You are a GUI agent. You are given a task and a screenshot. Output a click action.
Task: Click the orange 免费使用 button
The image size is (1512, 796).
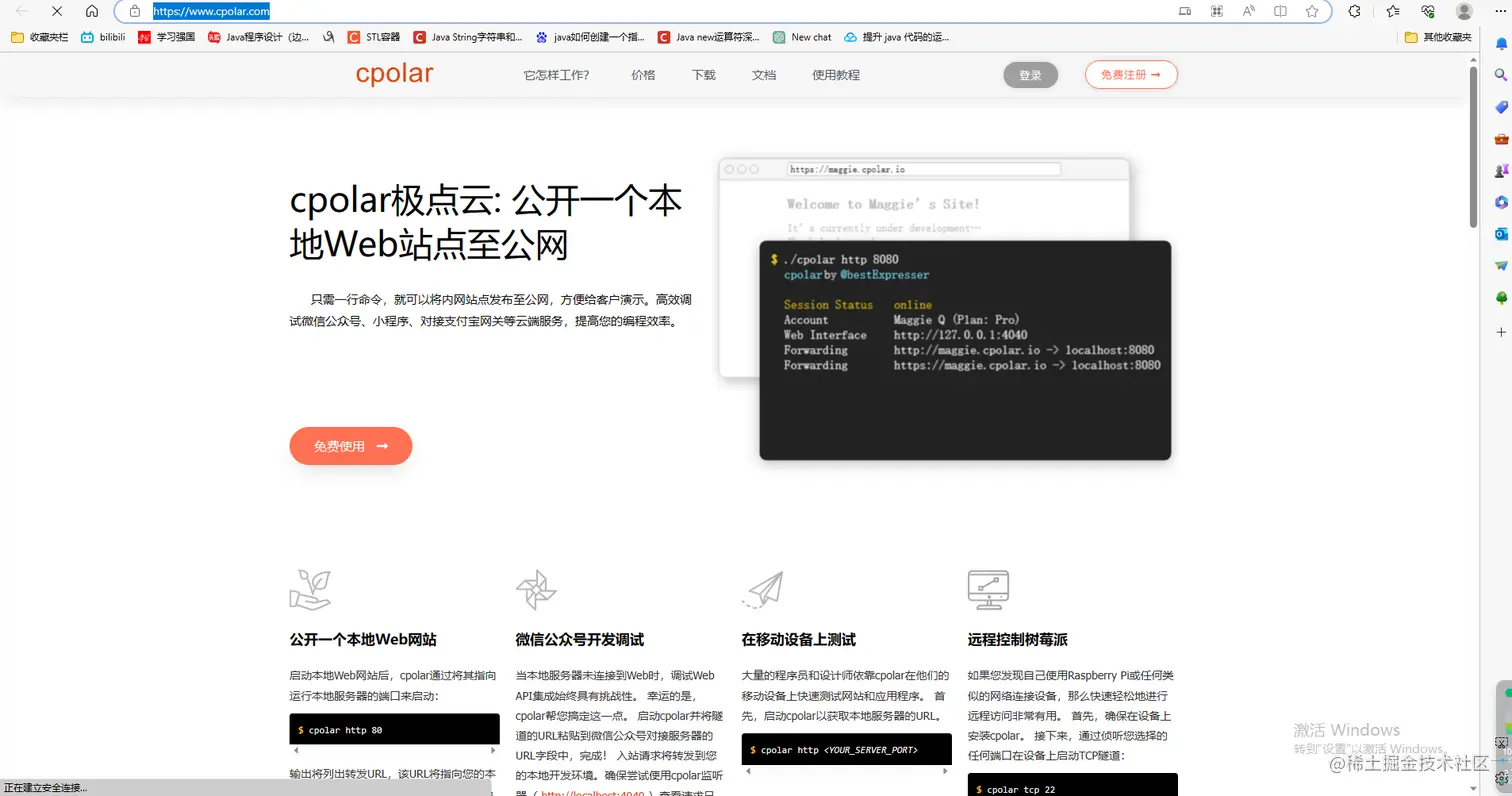point(351,446)
